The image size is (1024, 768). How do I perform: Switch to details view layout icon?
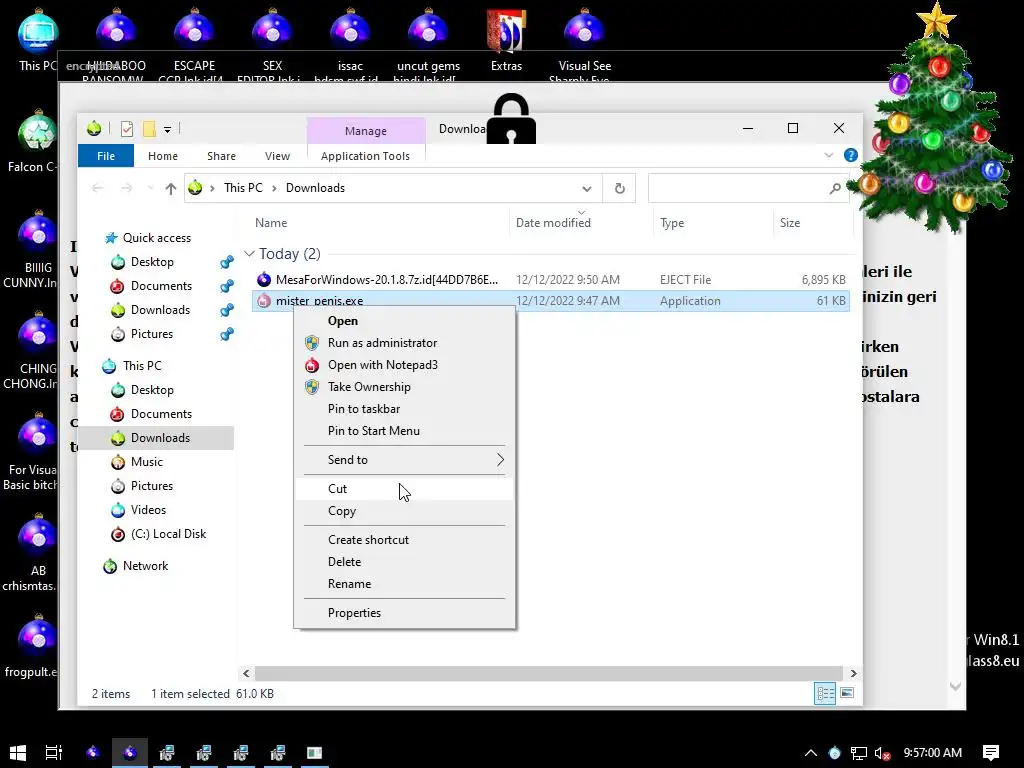(x=825, y=694)
